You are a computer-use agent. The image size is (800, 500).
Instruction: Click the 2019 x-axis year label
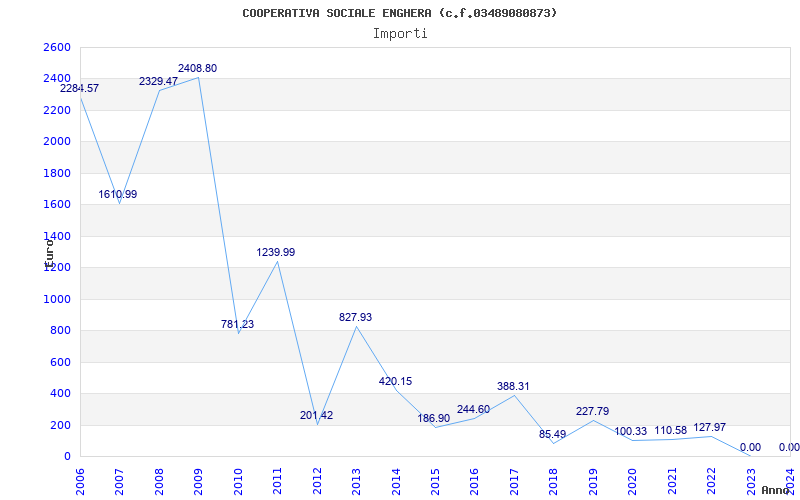[x=593, y=482]
